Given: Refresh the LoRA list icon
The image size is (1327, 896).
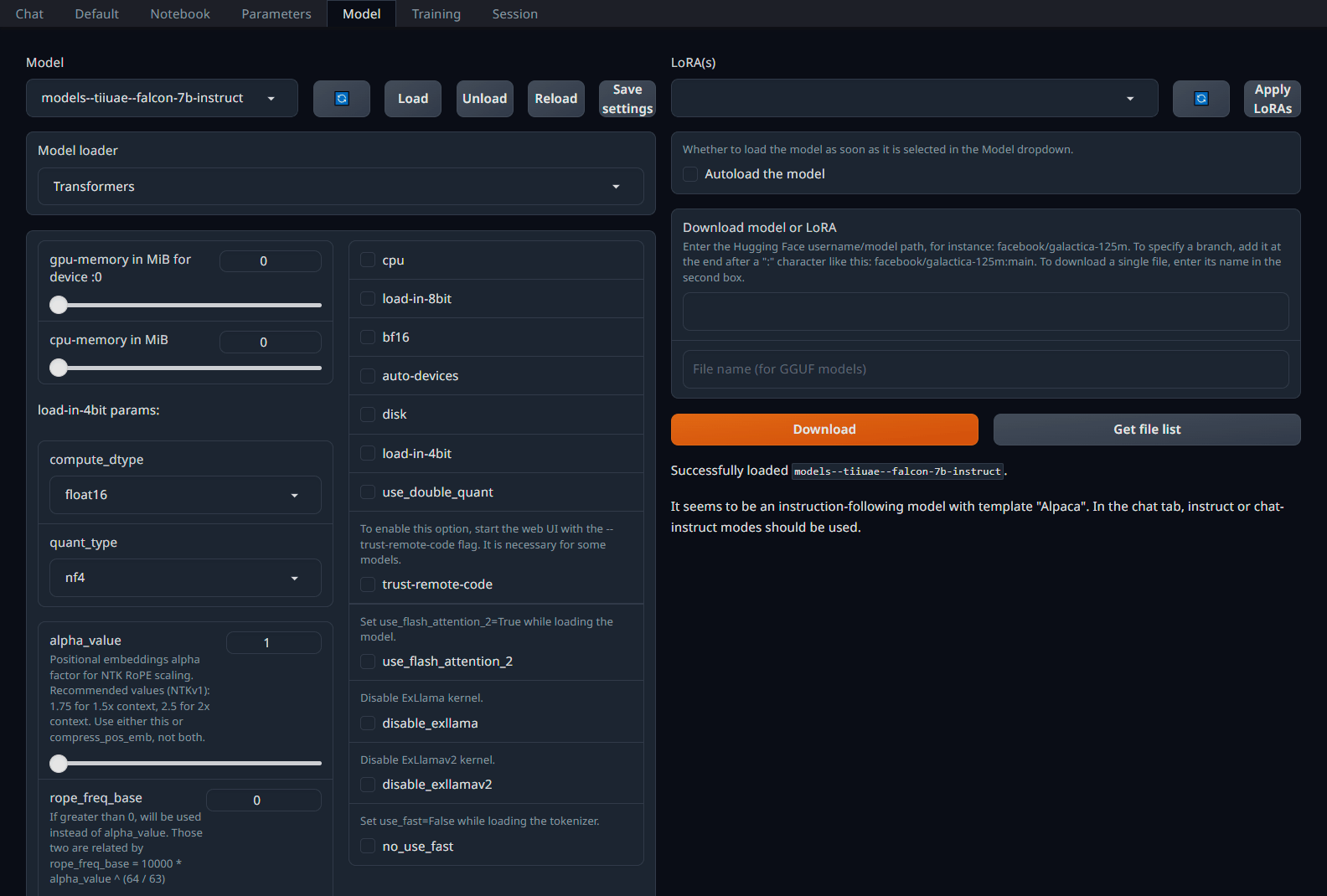Looking at the screenshot, I should coord(1201,99).
